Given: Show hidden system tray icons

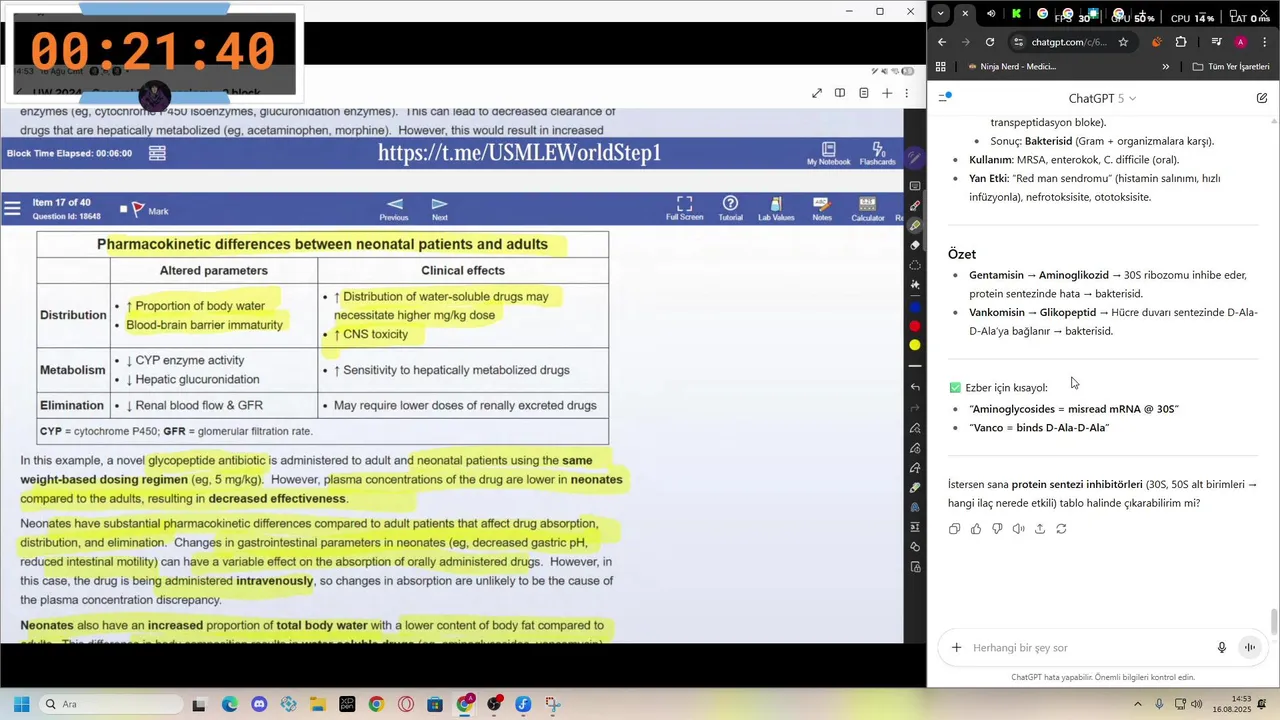Looking at the screenshot, I should coord(1137,704).
